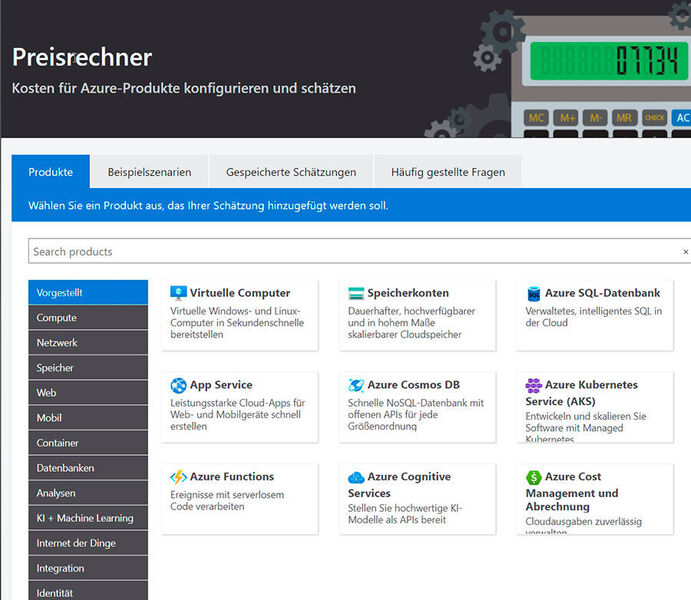Viewport: 691px width, 600px height.
Task: Add Azure Cognitive Services via its title
Action: [x=400, y=485]
